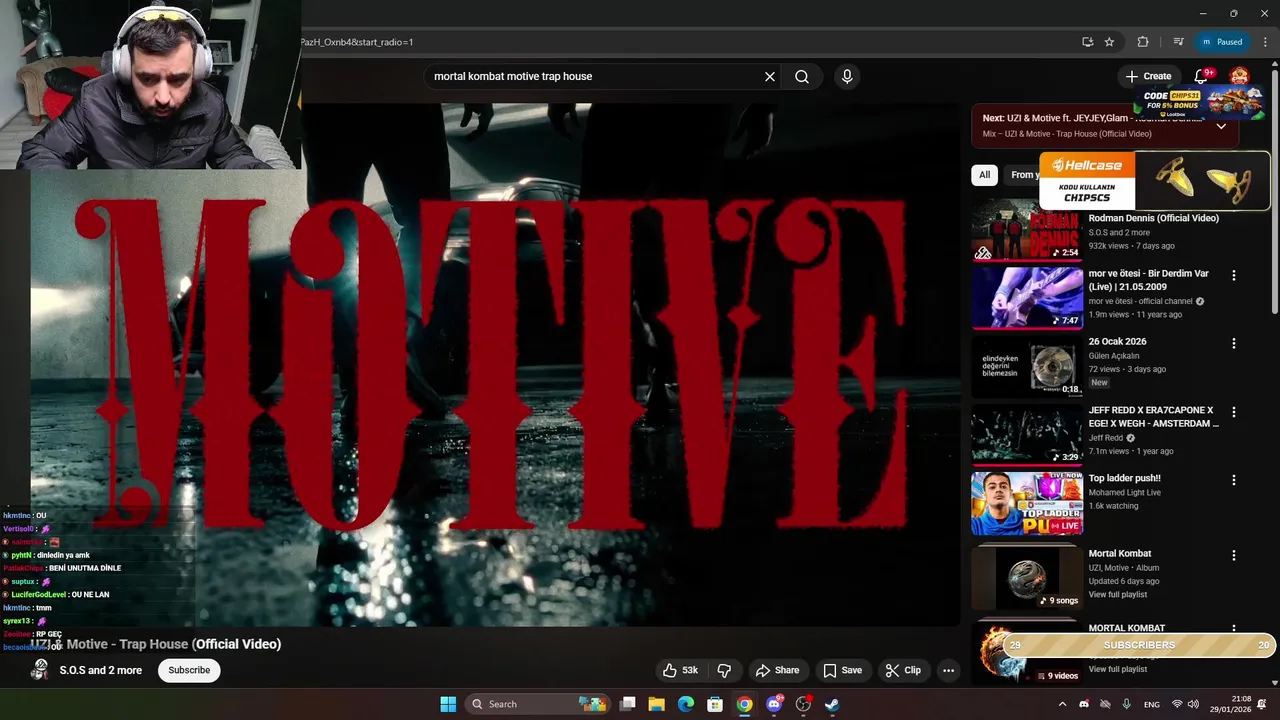The height and width of the screenshot is (720, 1280).
Task: Click the magnifier search button on YouTube
Action: click(802, 76)
